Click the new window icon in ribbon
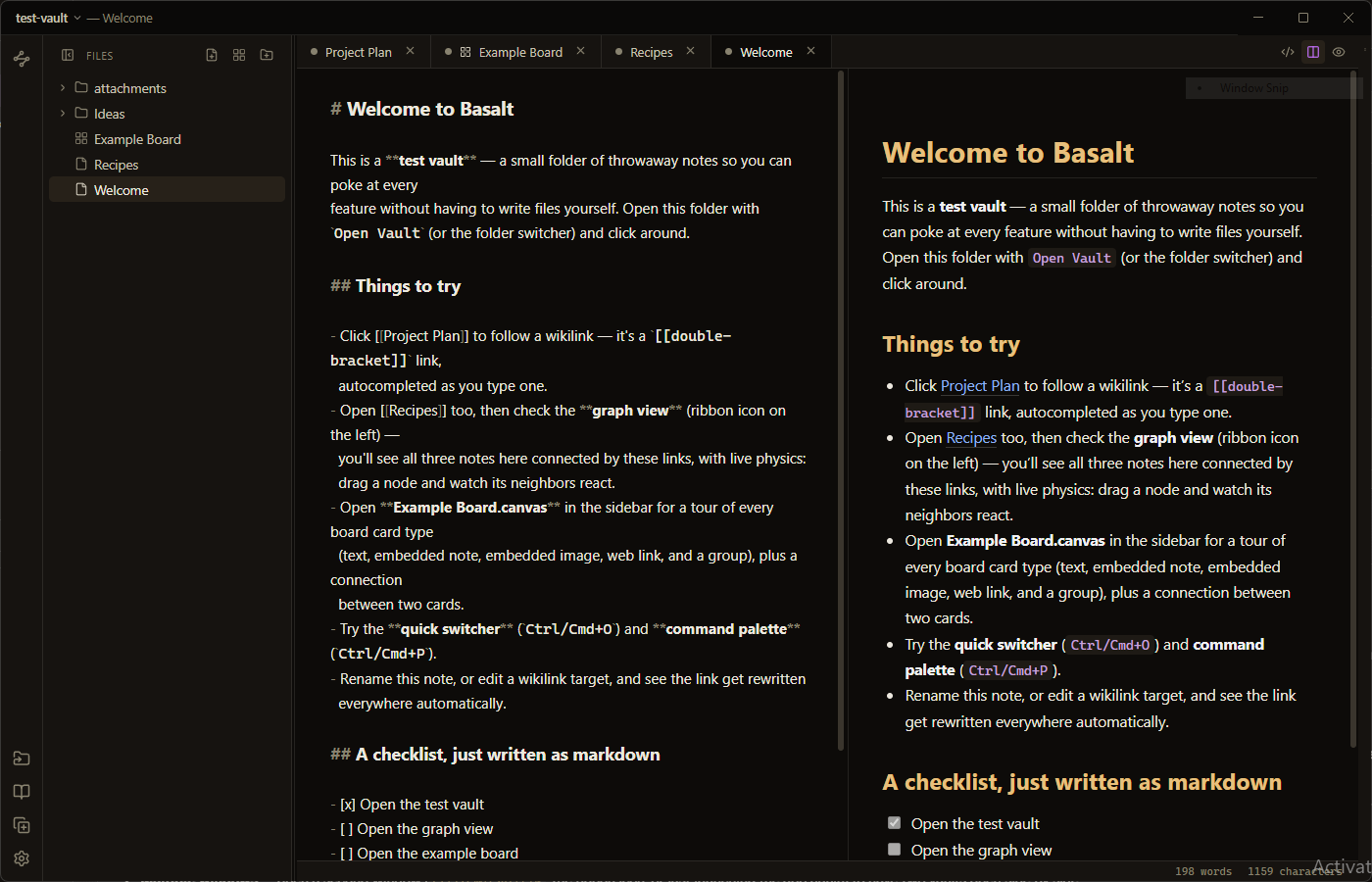The image size is (1372, 882). pos(22,825)
